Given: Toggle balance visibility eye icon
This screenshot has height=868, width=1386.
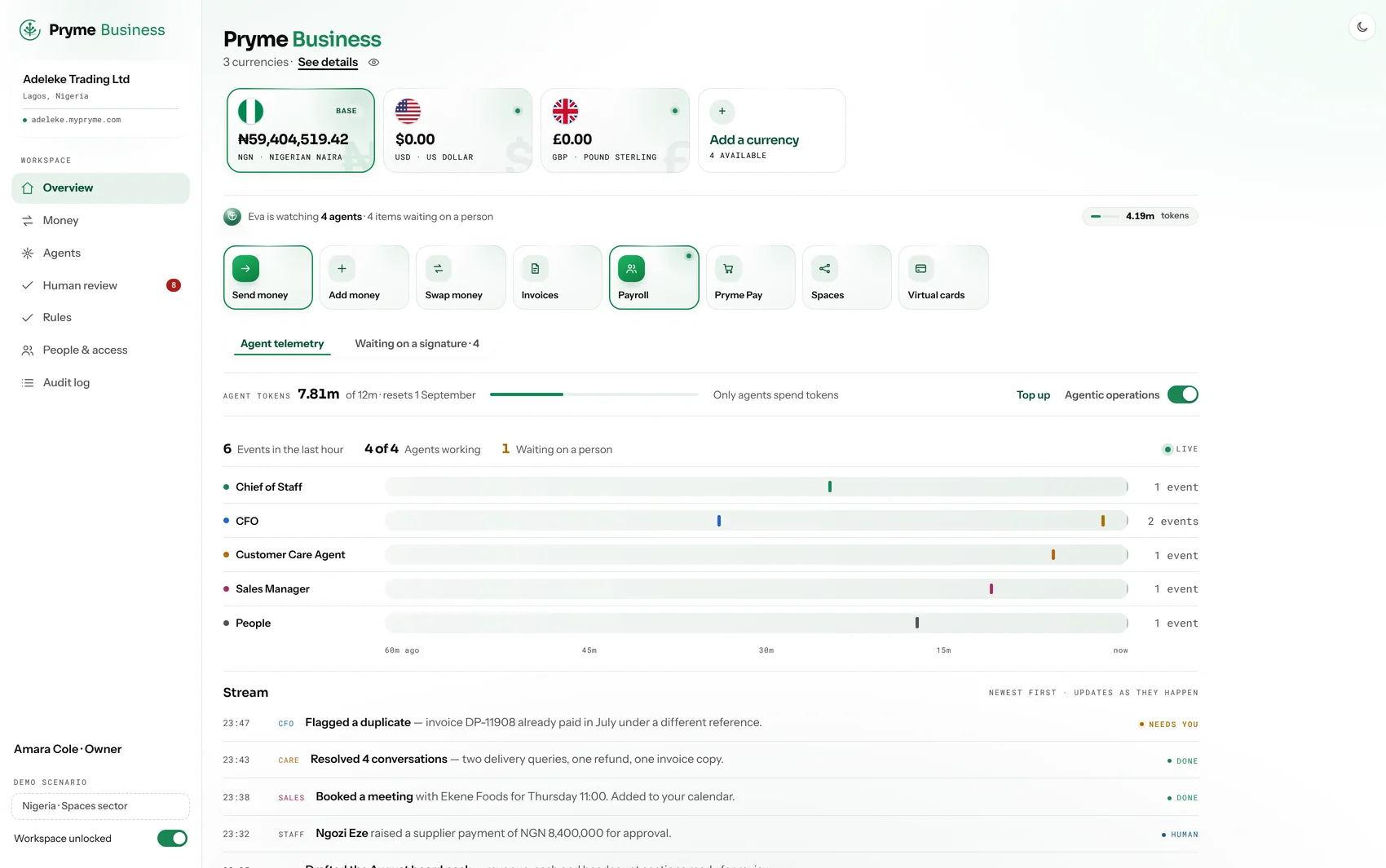Looking at the screenshot, I should pyautogui.click(x=373, y=63).
